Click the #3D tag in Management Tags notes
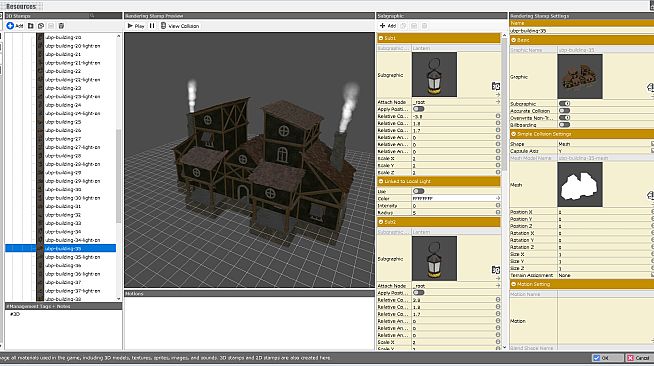Image resolution: width=654 pixels, height=366 pixels. coord(15,314)
